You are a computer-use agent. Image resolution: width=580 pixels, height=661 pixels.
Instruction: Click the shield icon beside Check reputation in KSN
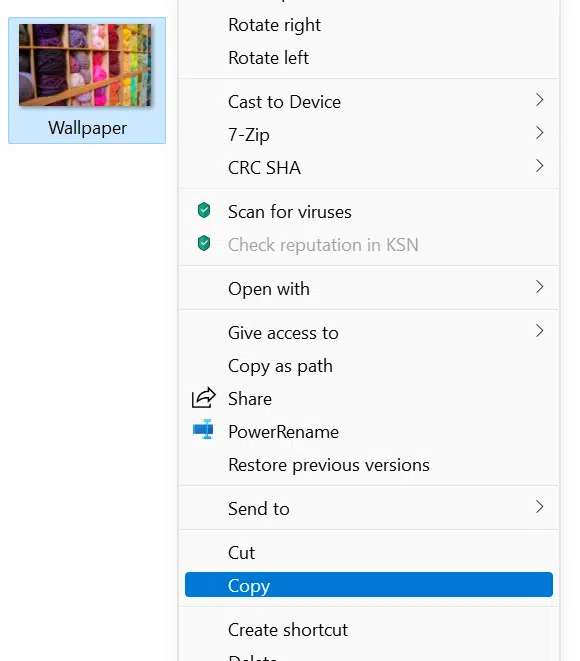[204, 243]
